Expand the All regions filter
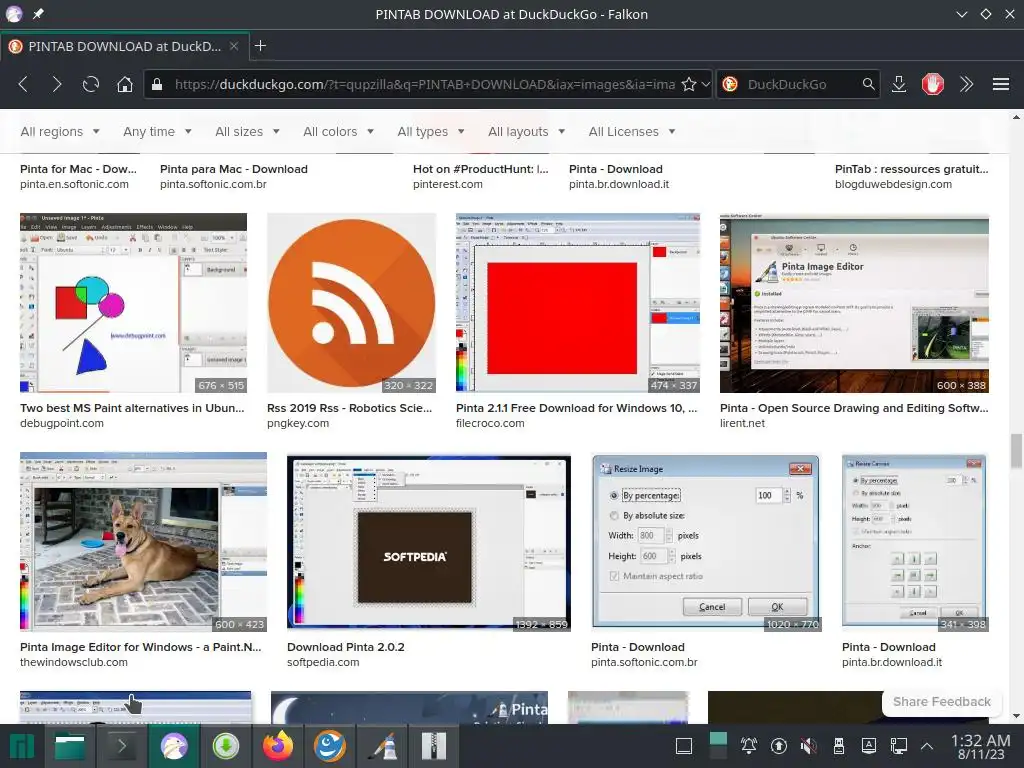This screenshot has width=1024, height=768. (60, 131)
